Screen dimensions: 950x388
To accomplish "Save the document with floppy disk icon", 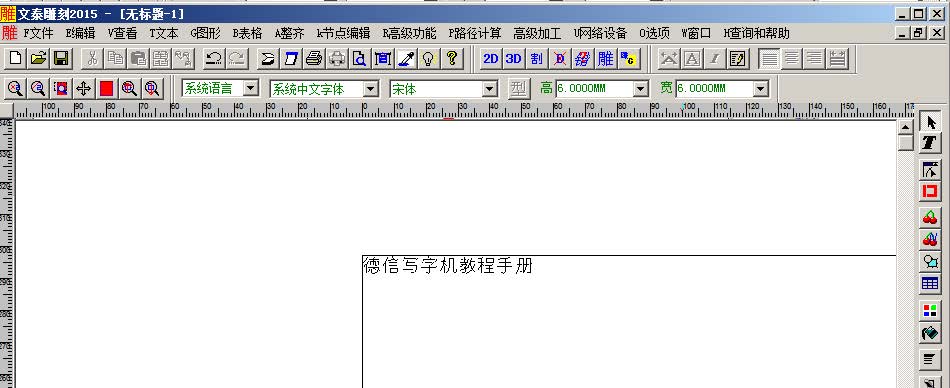I will pyautogui.click(x=61, y=58).
